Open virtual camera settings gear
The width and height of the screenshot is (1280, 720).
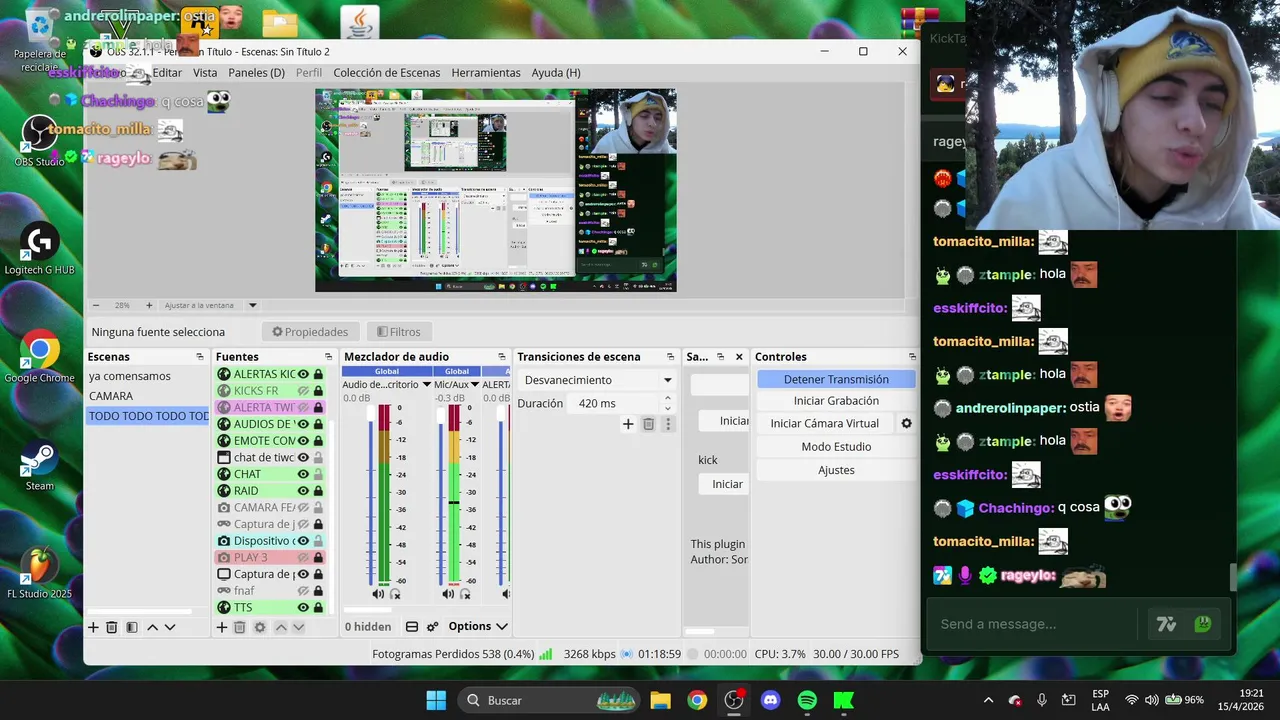pos(907,423)
